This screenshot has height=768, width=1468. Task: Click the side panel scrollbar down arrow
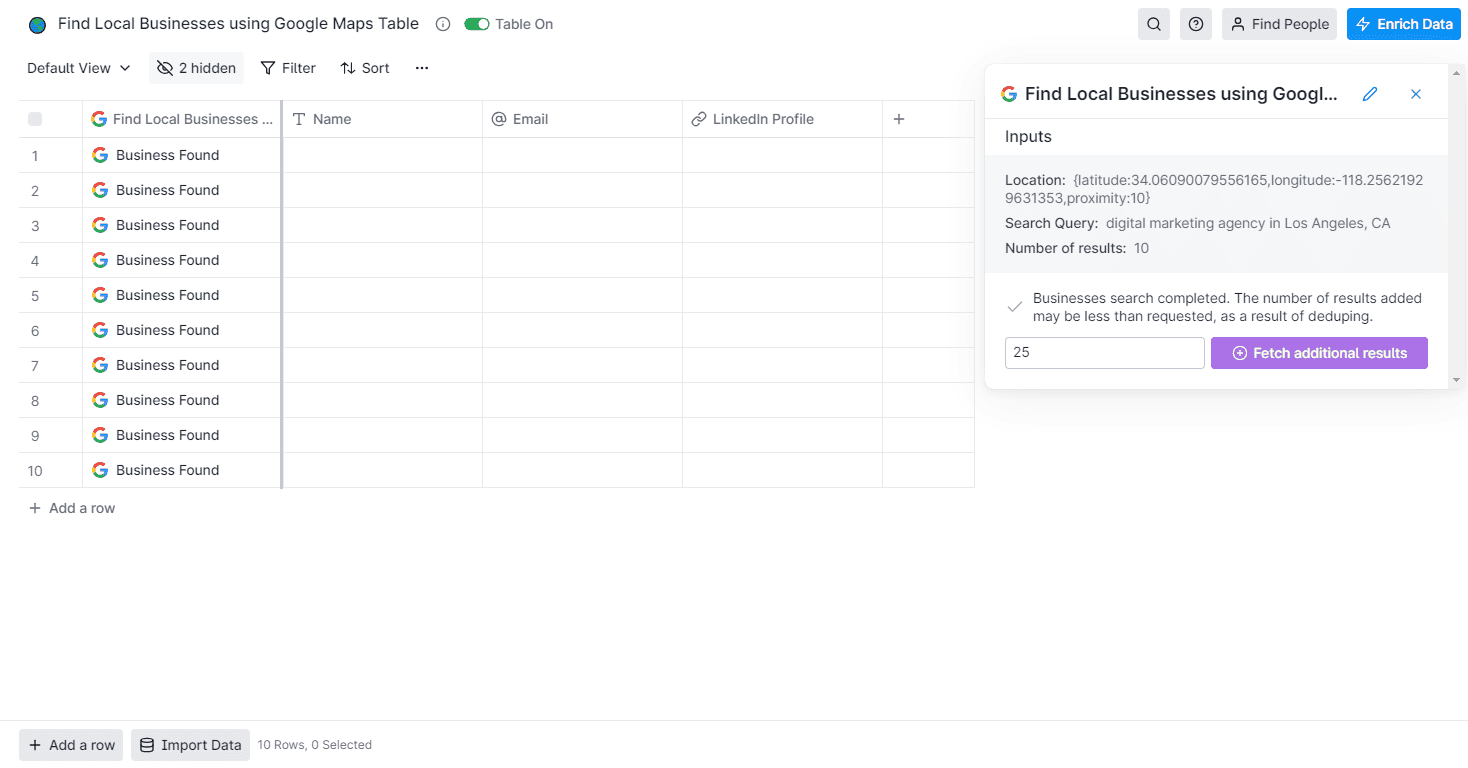coord(1457,380)
